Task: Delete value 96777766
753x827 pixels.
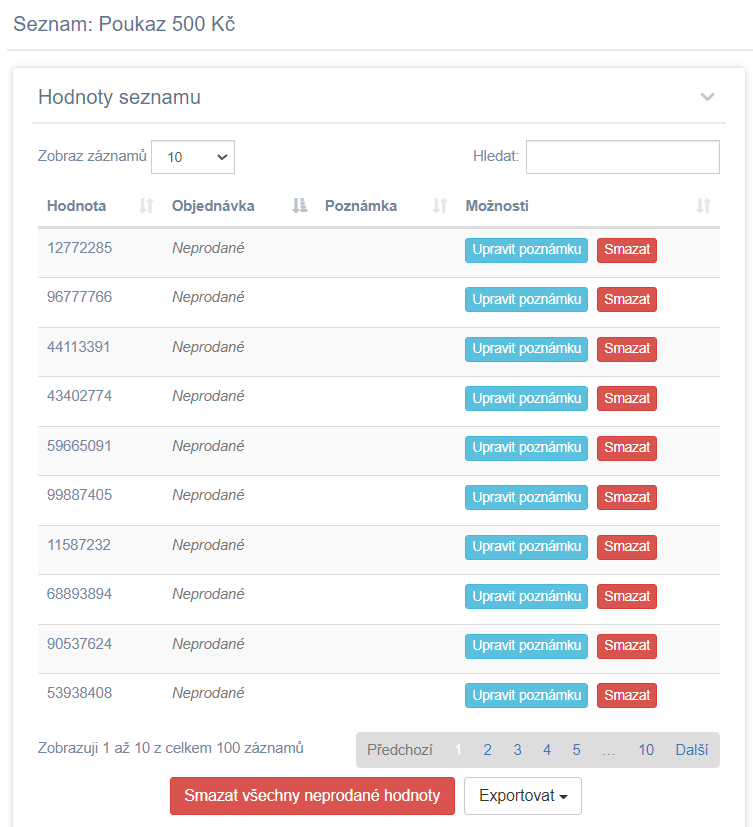Action: coord(627,300)
